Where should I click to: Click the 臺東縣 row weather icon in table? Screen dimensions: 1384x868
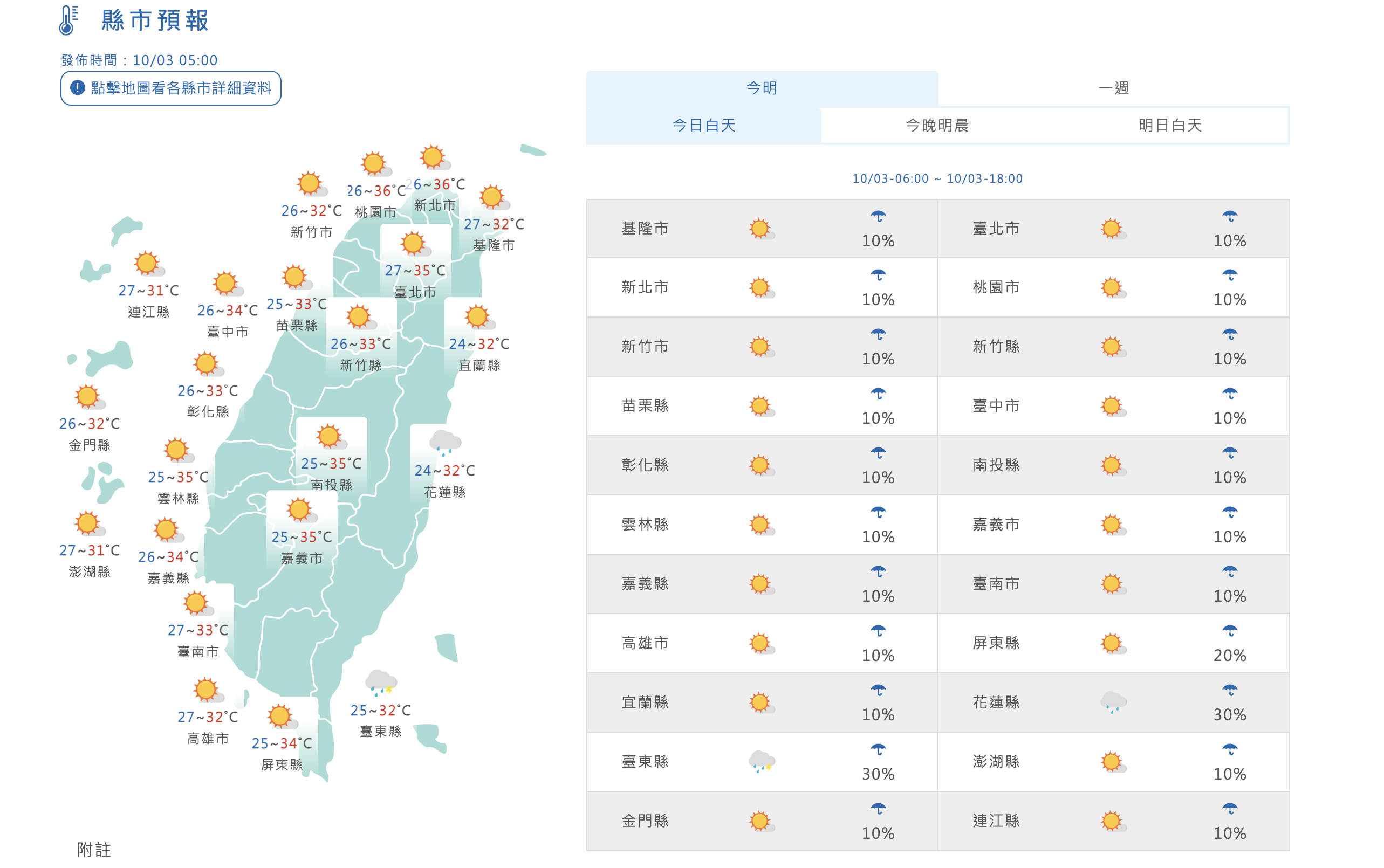pyautogui.click(x=762, y=762)
